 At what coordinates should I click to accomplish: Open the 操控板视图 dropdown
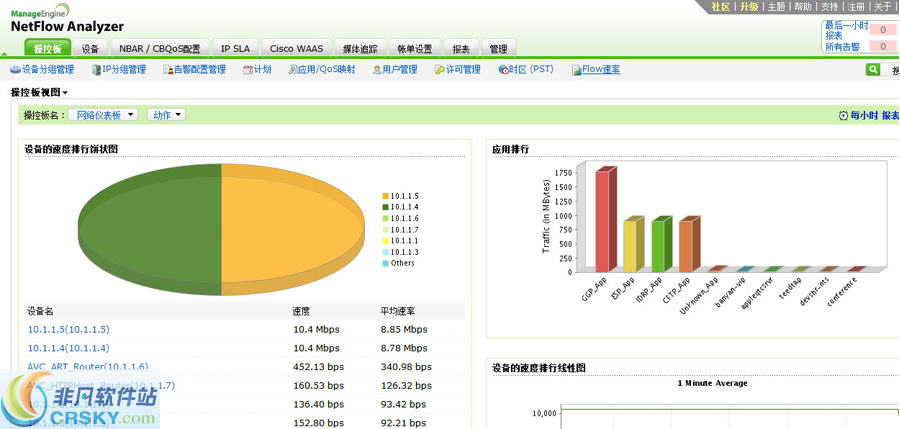[x=39, y=92]
